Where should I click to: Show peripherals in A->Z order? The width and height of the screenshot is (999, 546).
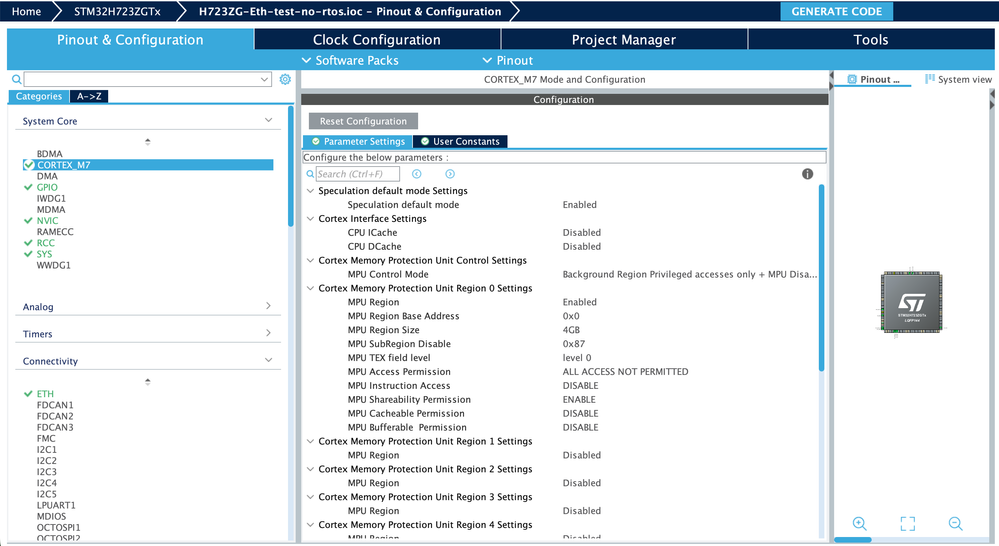click(89, 96)
